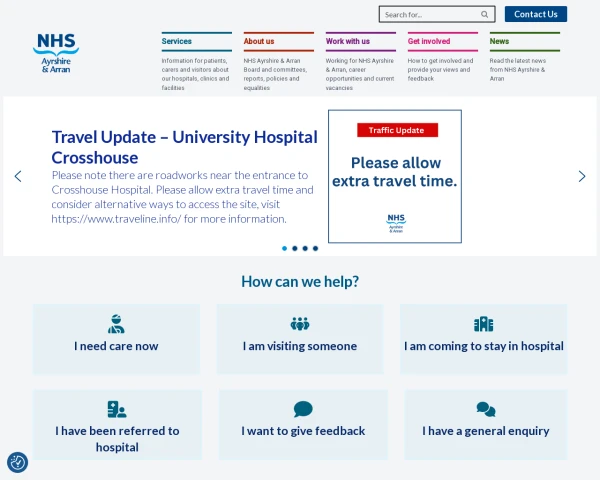This screenshot has height=480, width=600.
Task: Click the hospital building icon
Action: (x=484, y=324)
